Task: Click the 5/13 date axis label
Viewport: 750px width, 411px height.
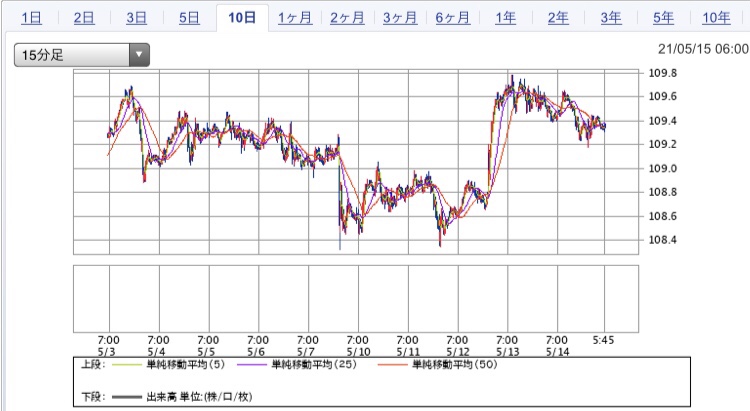Action: (508, 352)
